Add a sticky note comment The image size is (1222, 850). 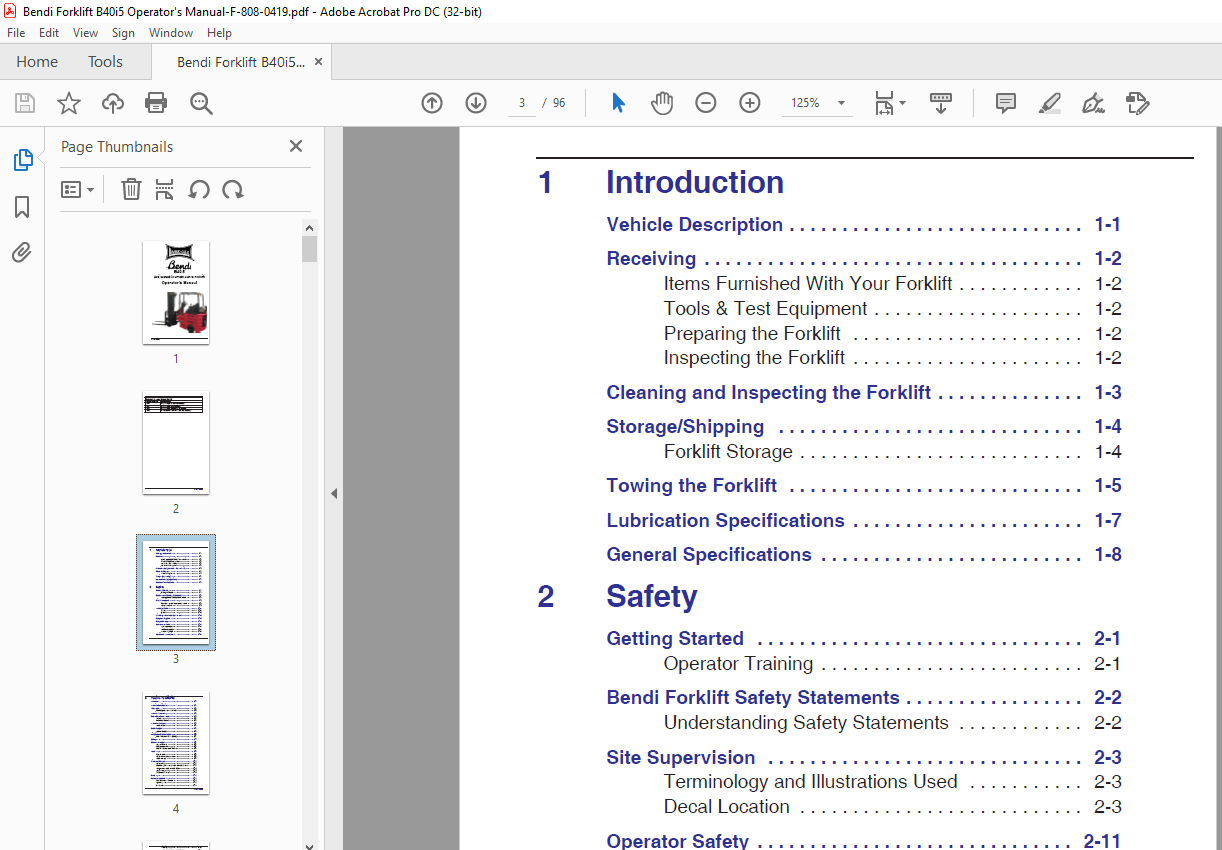(x=1006, y=103)
